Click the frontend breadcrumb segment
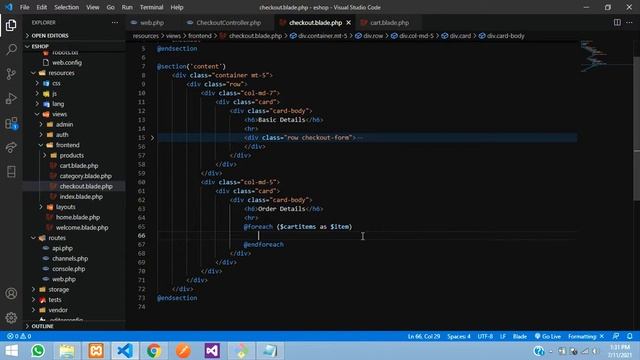This screenshot has height=360, width=640. (200, 36)
